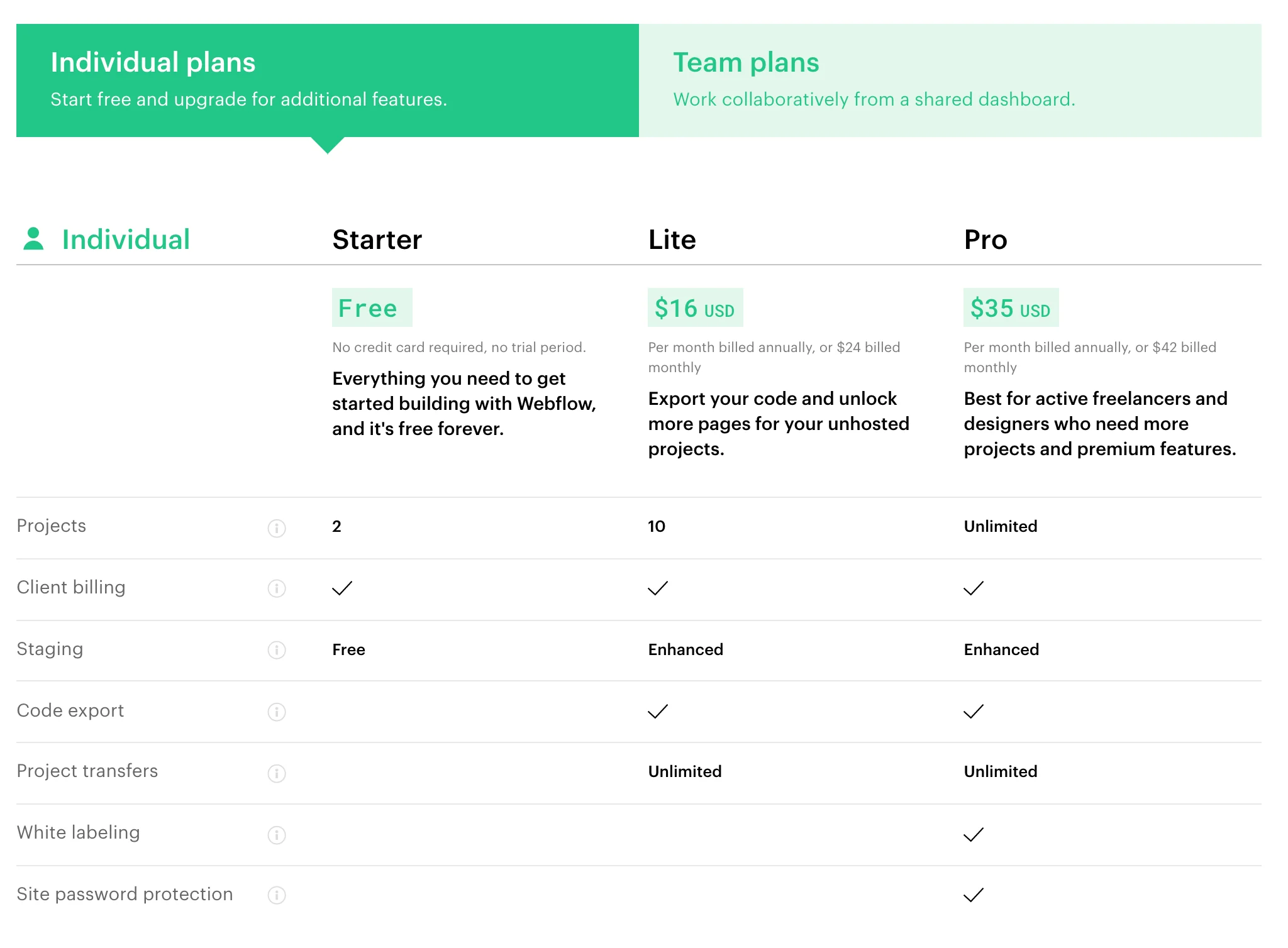This screenshot has height=948, width=1288.
Task: Click the Pro White labeling checkmark
Action: [x=974, y=835]
